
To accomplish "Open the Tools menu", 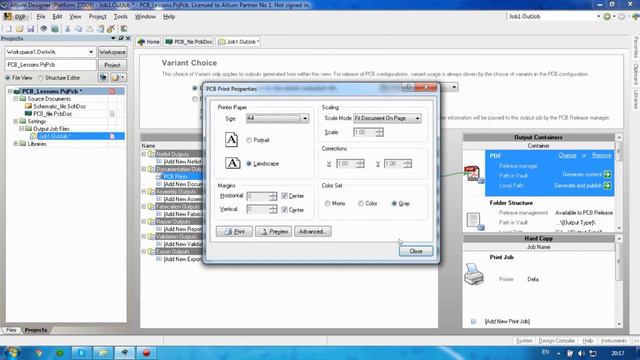I will point(120,17).
